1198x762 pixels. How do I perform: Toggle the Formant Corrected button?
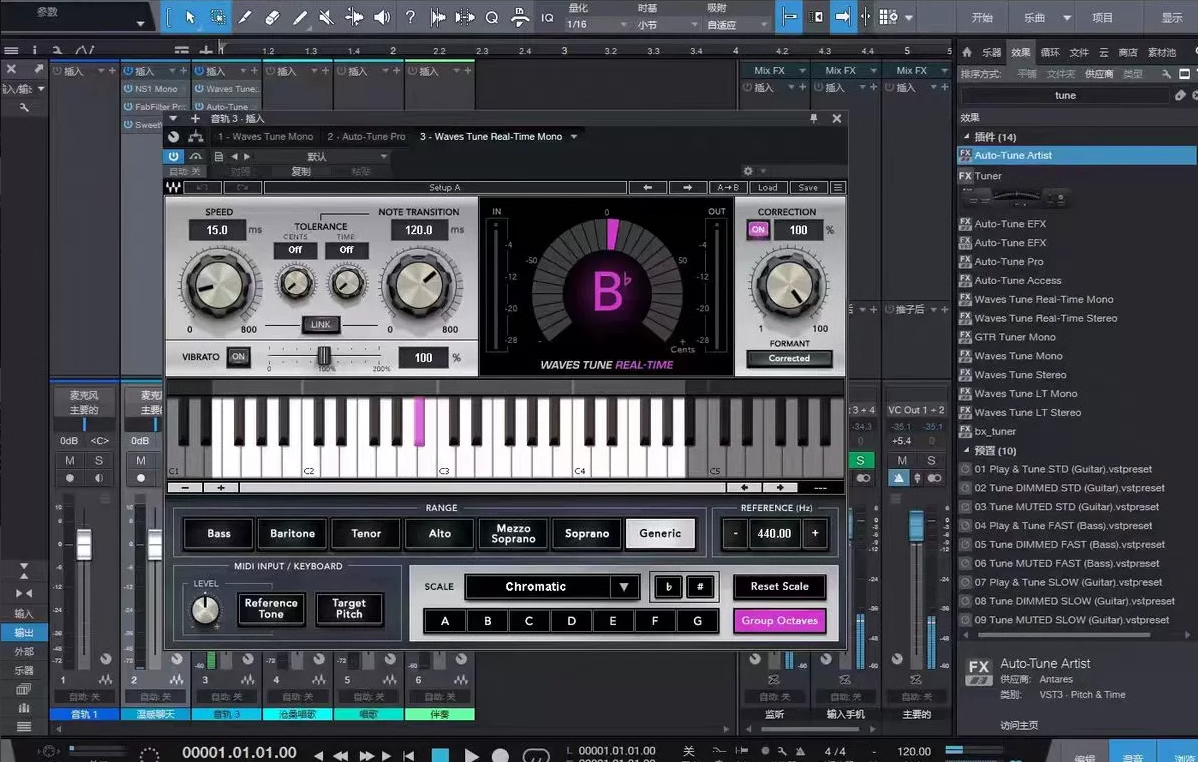pos(789,358)
